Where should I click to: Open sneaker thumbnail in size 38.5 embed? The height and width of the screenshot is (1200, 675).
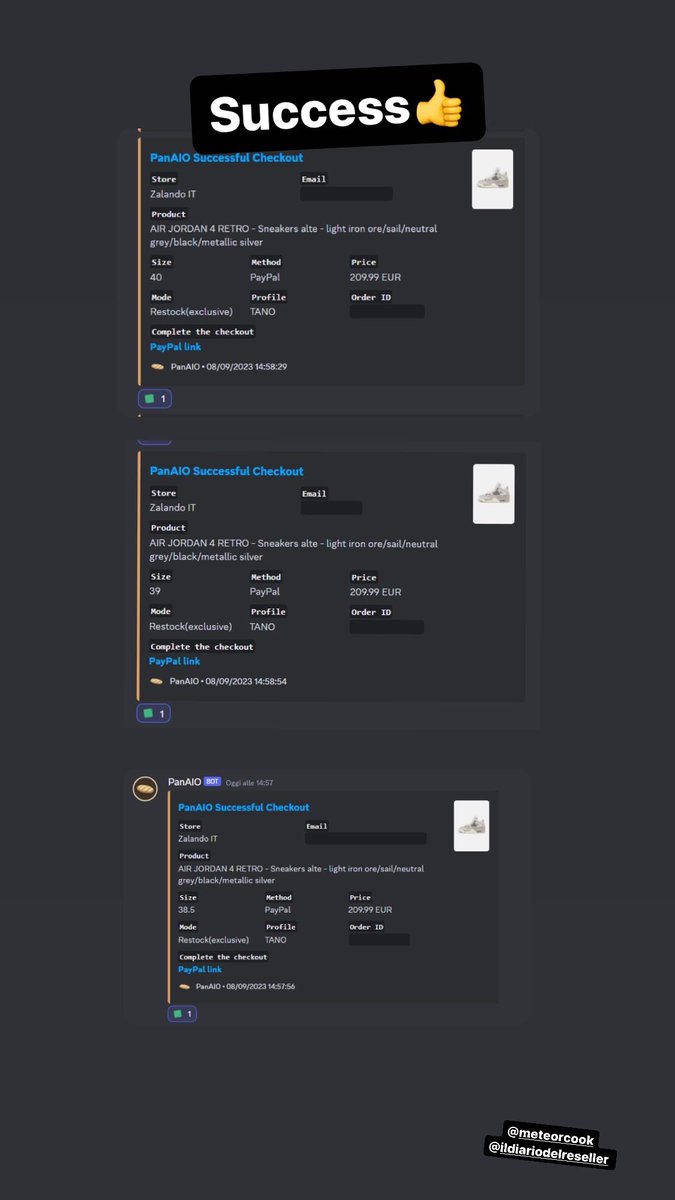tap(471, 826)
